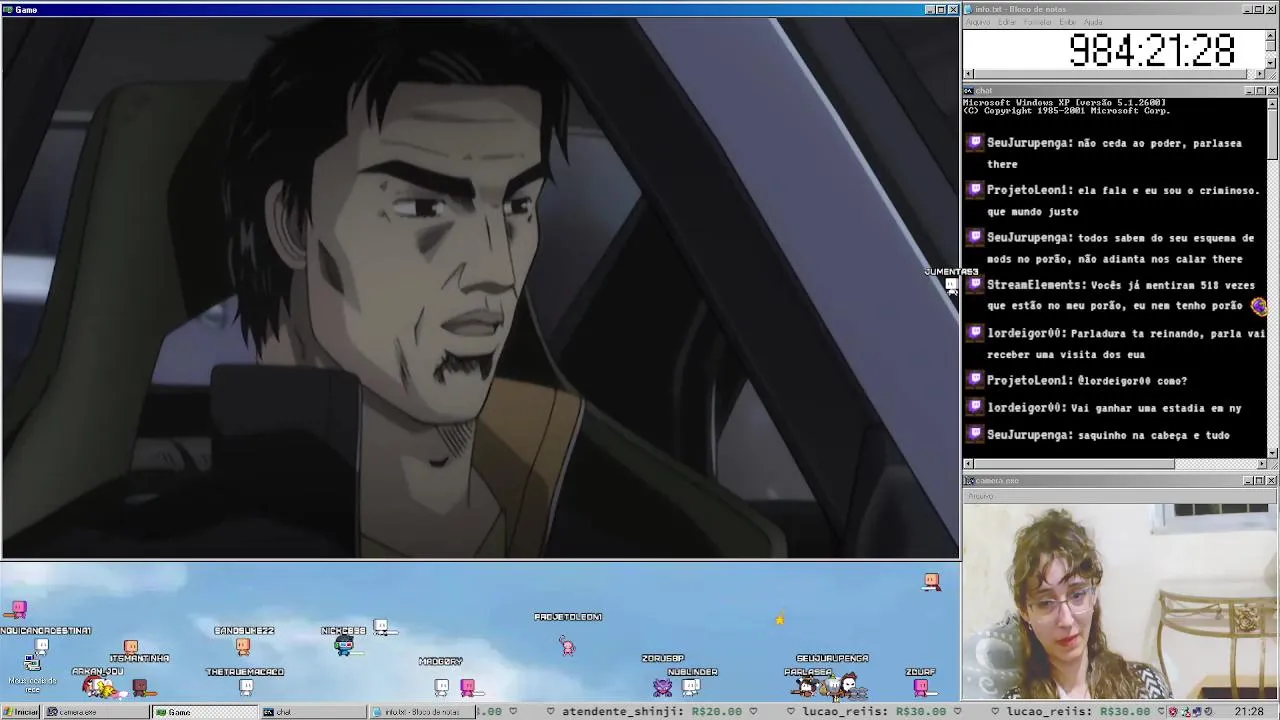This screenshot has width=1280, height=720.
Task: Click the webcam video feed
Action: coord(1121,601)
